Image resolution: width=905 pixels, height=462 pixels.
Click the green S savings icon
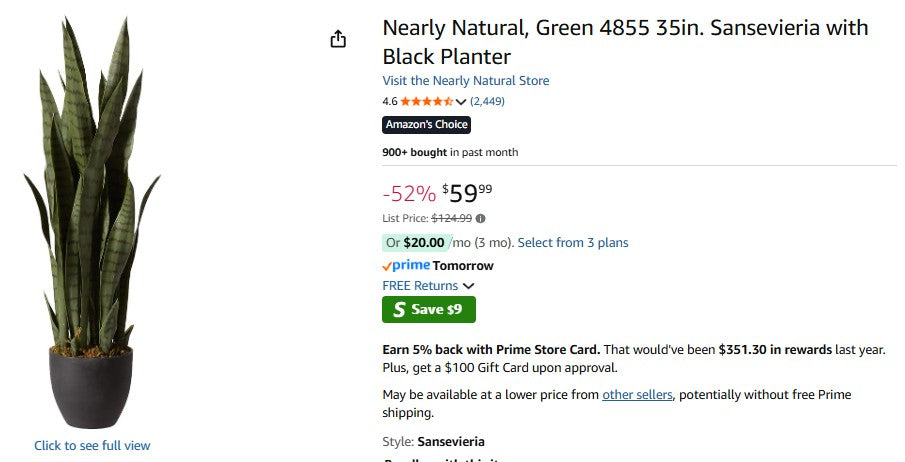[x=399, y=310]
